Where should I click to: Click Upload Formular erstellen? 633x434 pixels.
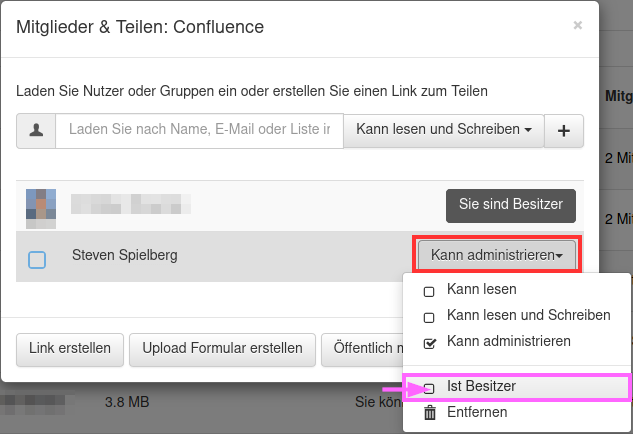pos(222,349)
